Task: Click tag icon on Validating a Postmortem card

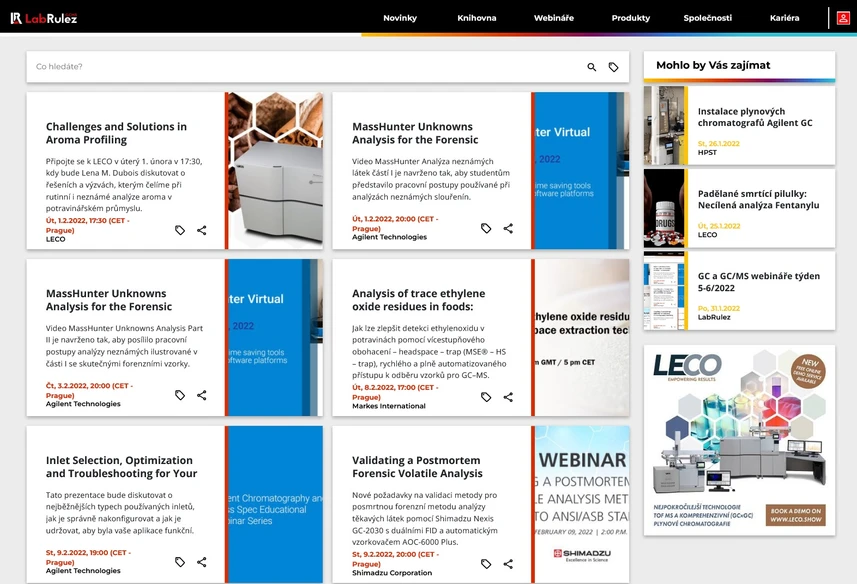Action: [x=486, y=563]
